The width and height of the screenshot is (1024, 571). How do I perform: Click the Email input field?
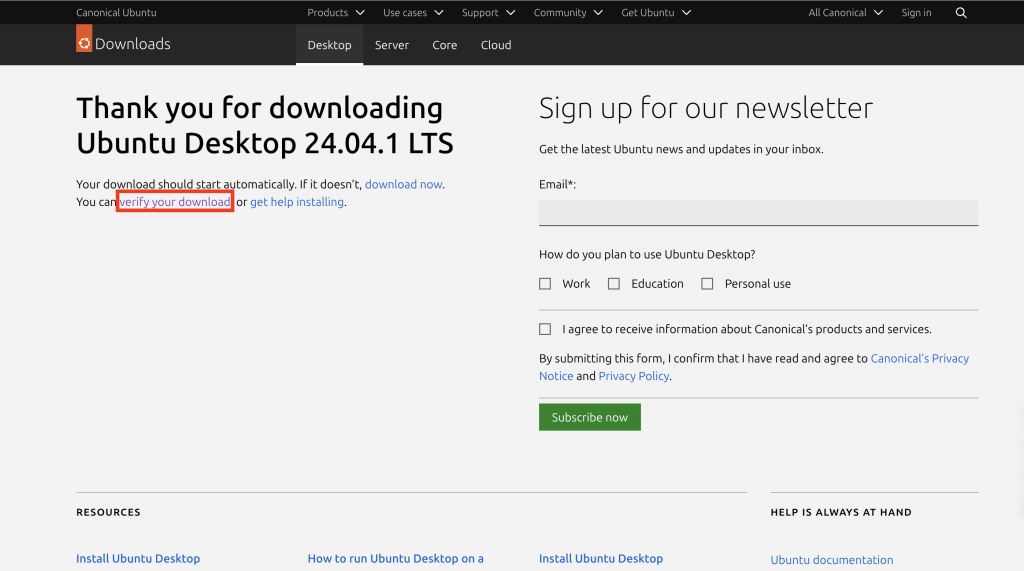(x=758, y=213)
